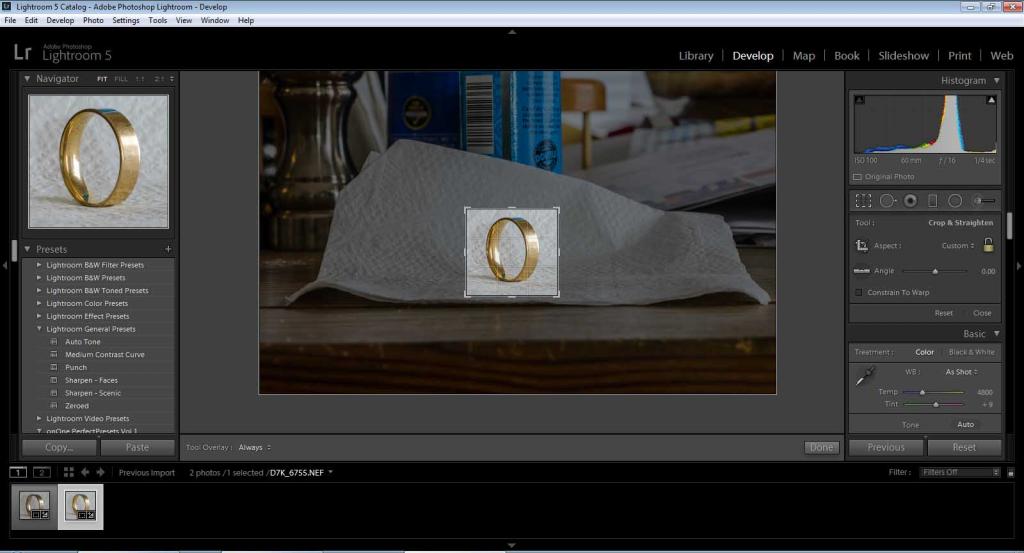Screen dimensions: 1024x553
Task: Select the Spot Removal tool
Action: click(887, 200)
